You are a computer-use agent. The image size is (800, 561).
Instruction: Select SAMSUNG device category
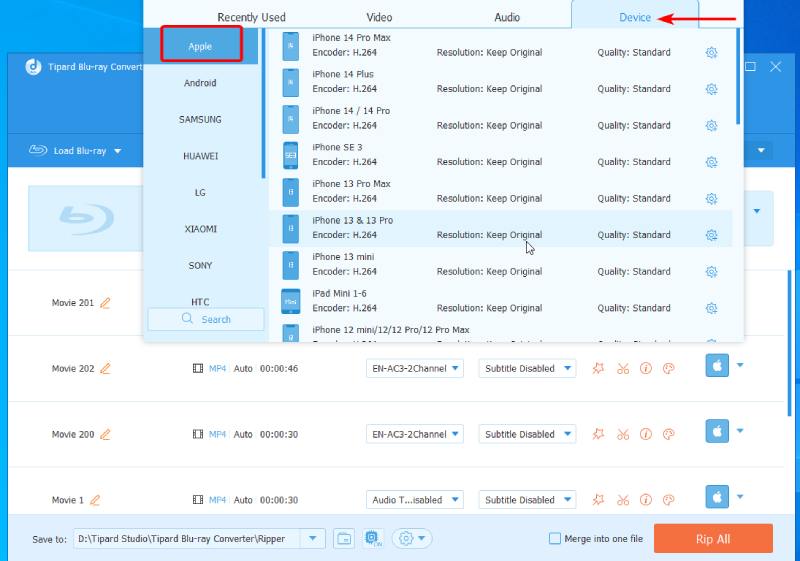(x=200, y=119)
